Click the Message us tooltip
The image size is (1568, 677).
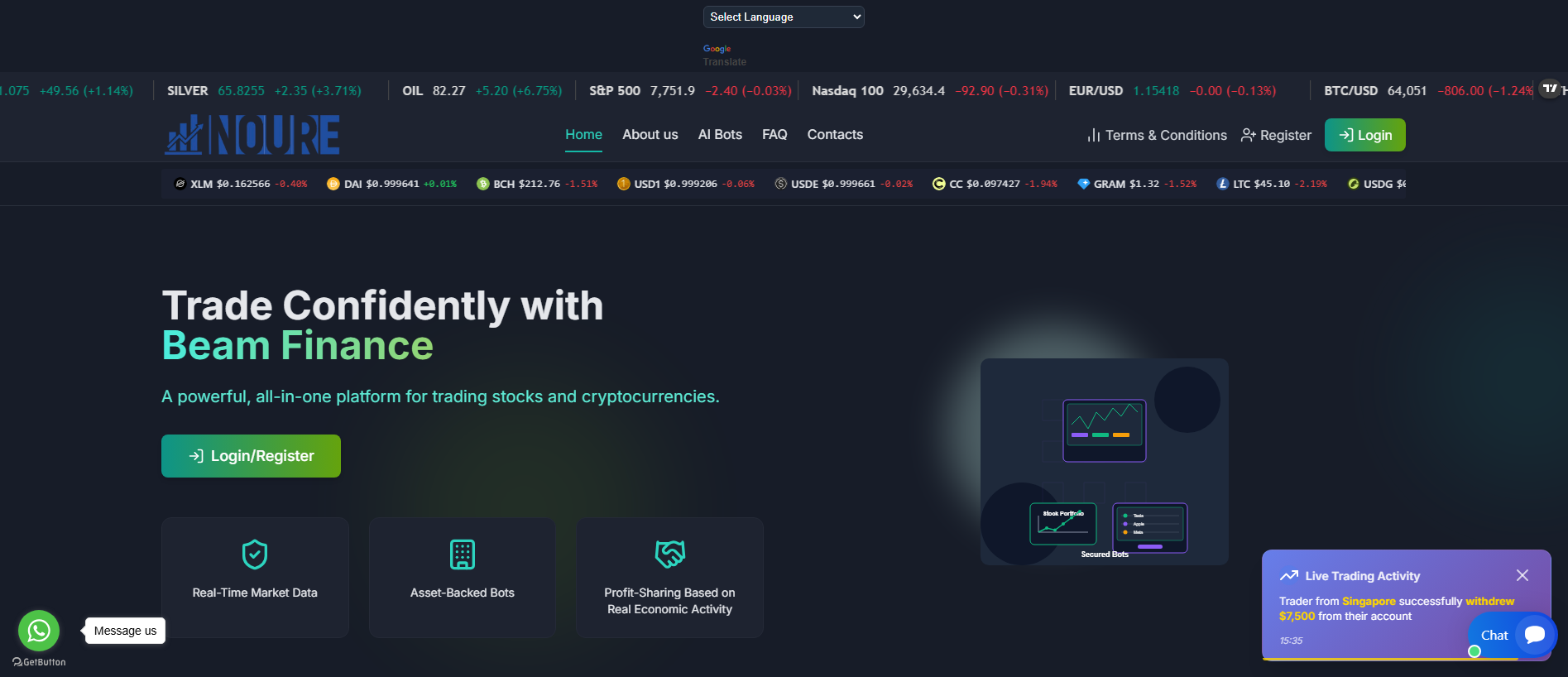tap(125, 631)
